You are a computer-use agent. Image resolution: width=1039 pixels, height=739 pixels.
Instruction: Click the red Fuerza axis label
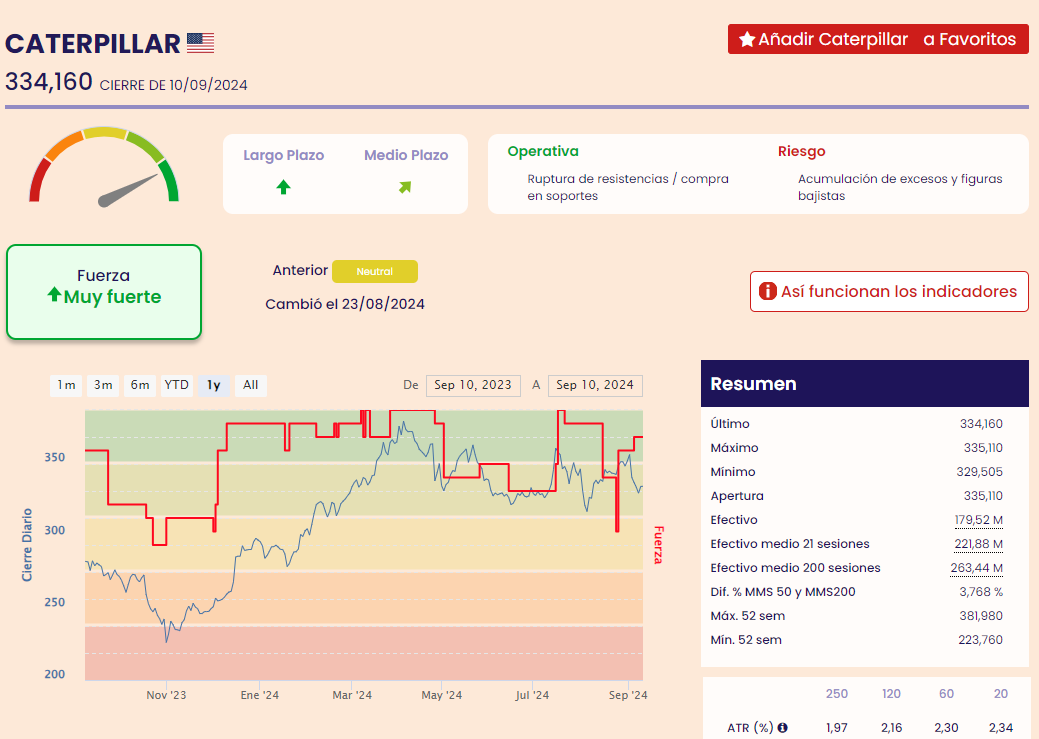coord(658,545)
